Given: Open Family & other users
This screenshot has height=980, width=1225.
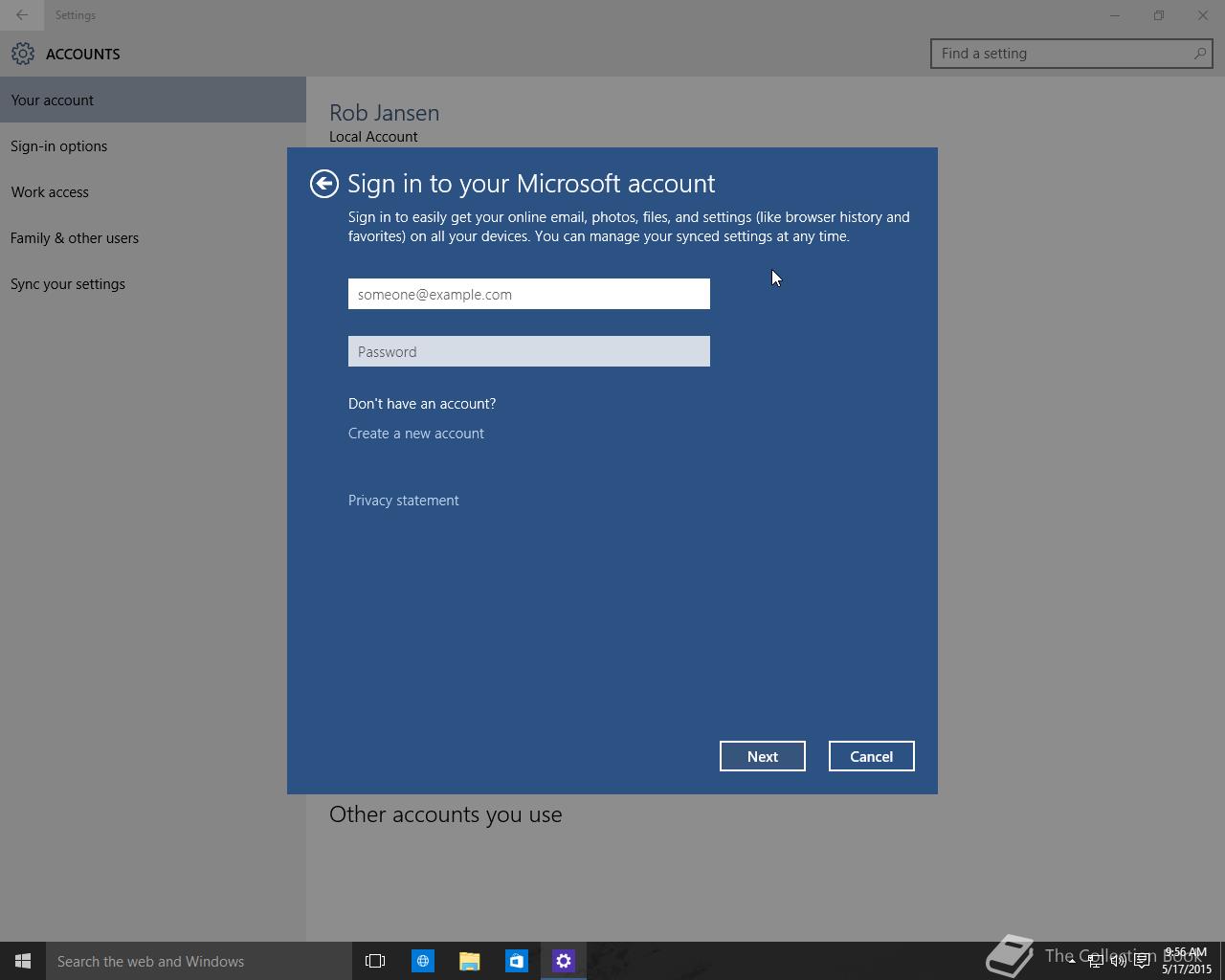Looking at the screenshot, I should pyautogui.click(x=153, y=237).
